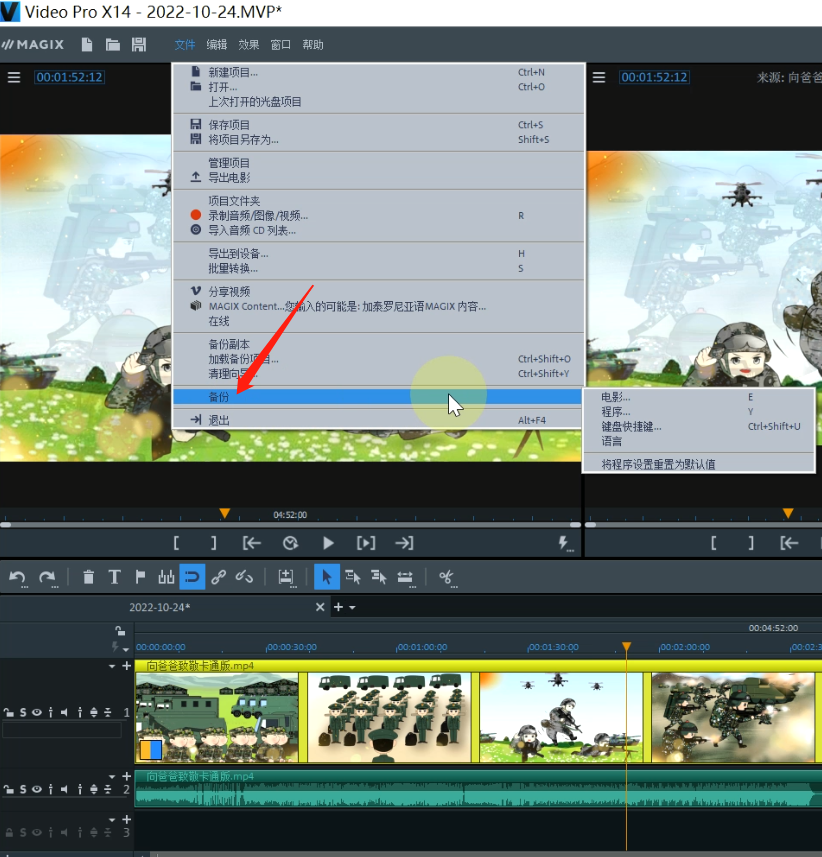Add a new project tab with the plus button

(x=338, y=607)
